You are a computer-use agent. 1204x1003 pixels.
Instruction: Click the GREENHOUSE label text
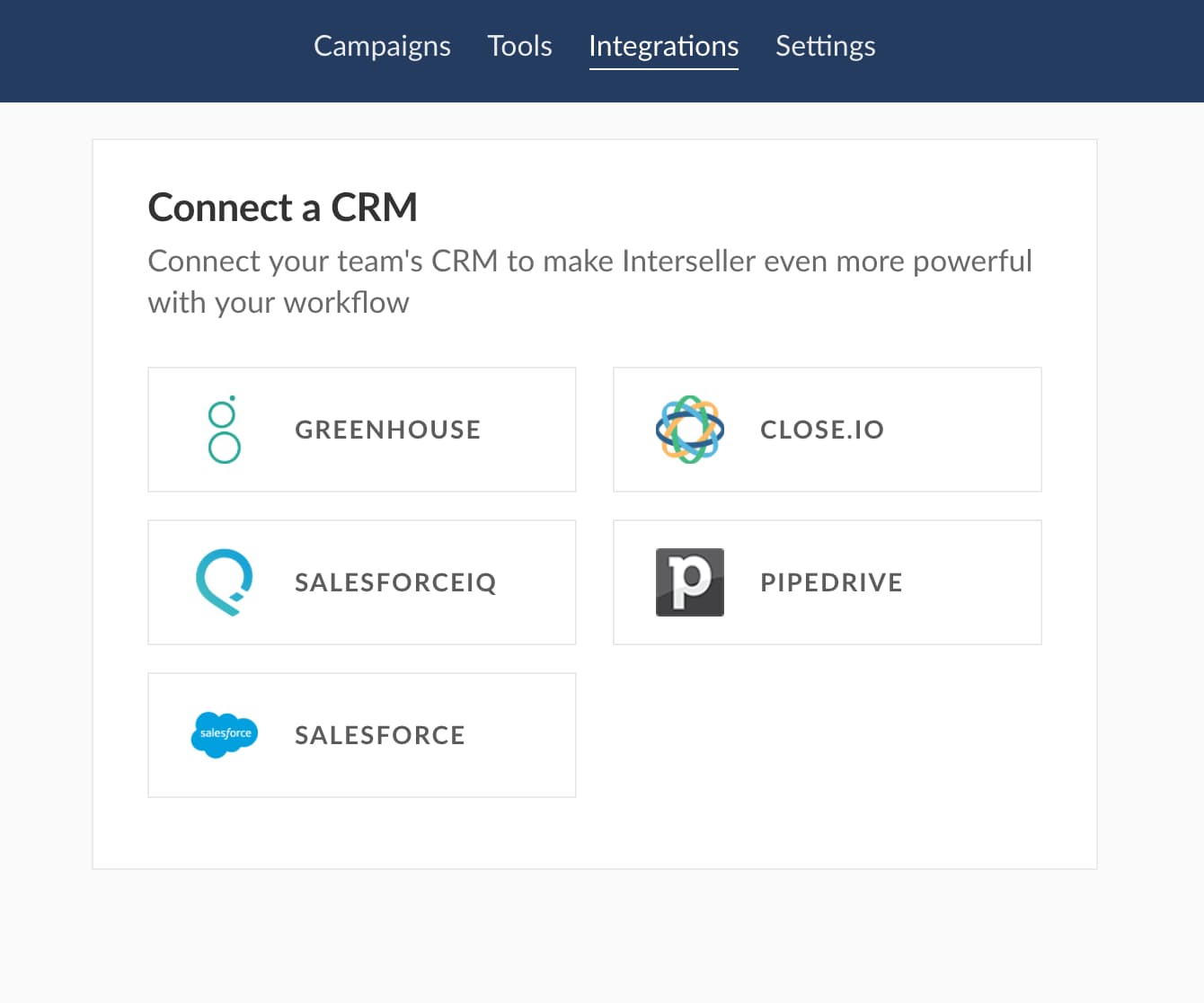(388, 430)
